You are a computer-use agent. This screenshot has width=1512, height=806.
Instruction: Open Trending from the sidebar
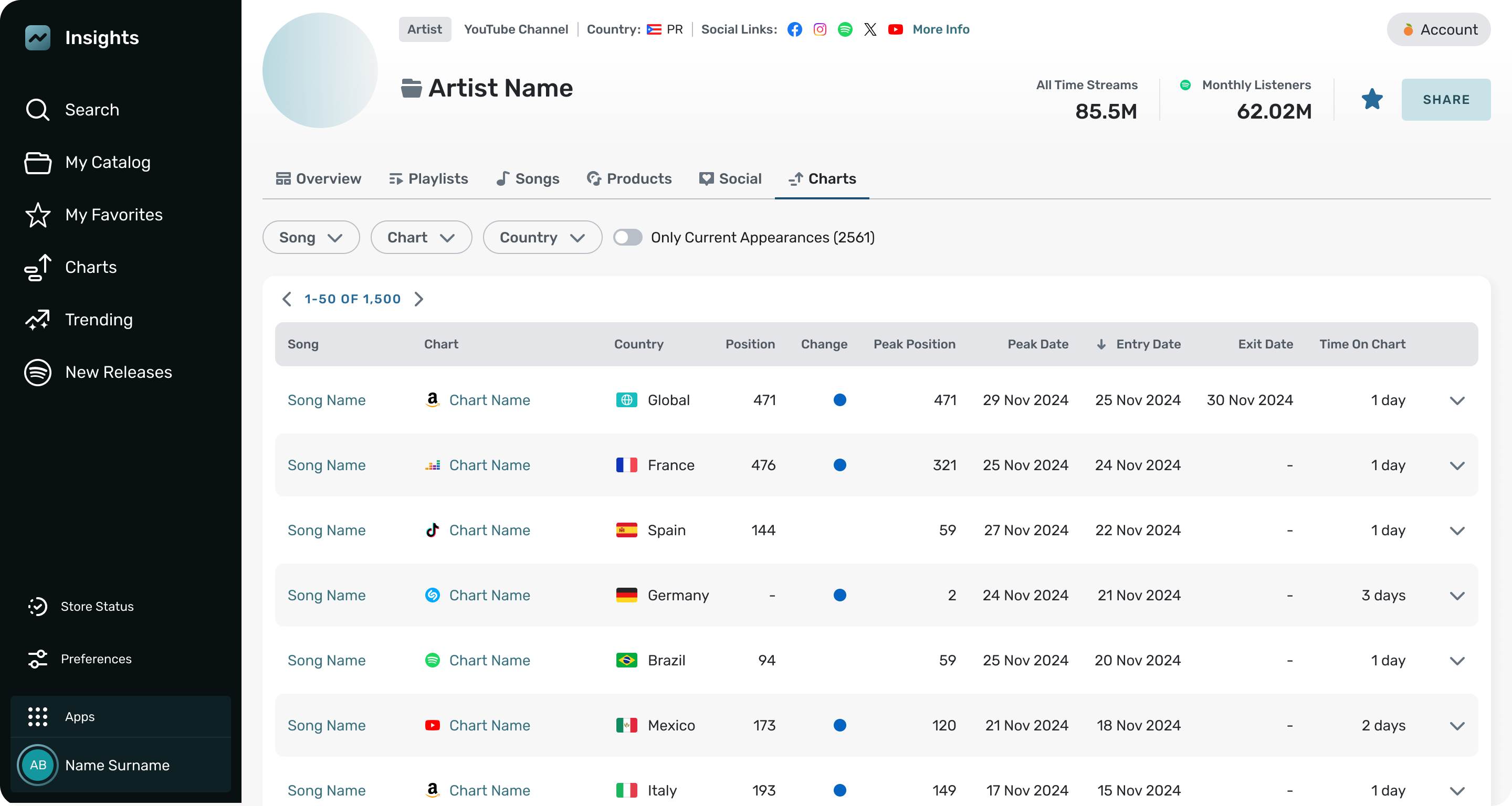coord(99,320)
